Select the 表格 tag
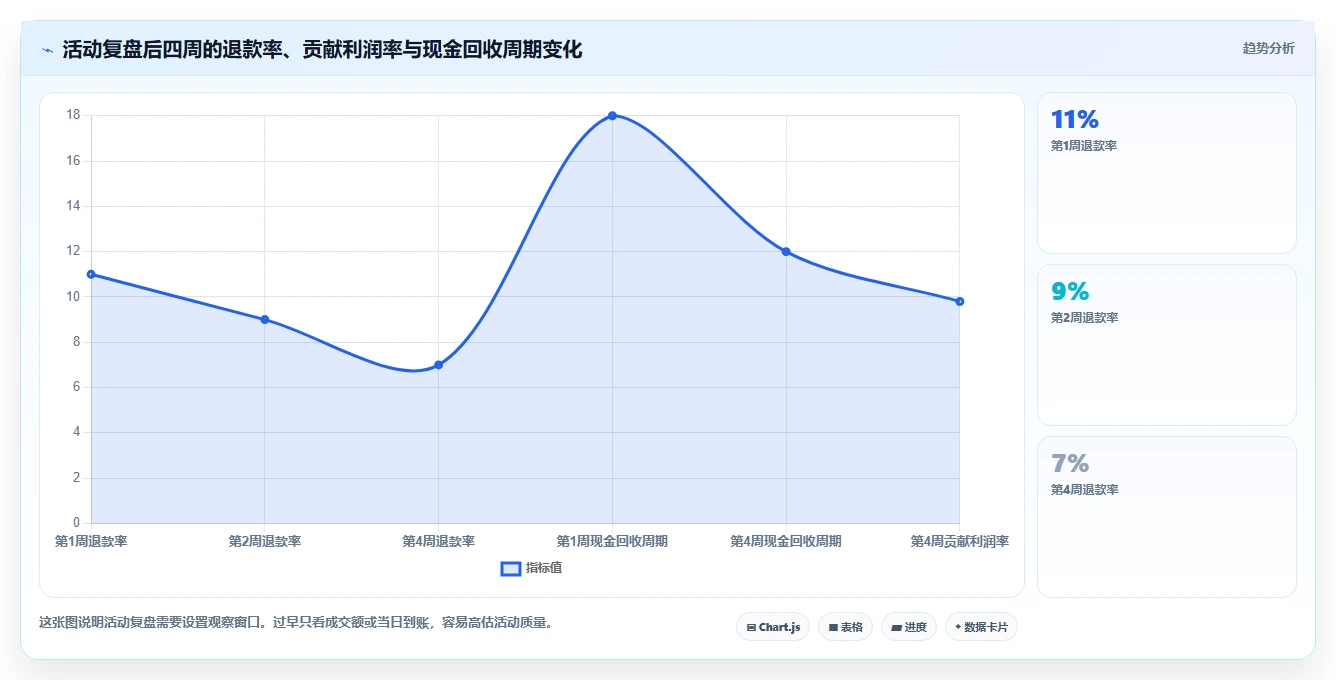This screenshot has height=680, width=1336. tap(845, 627)
